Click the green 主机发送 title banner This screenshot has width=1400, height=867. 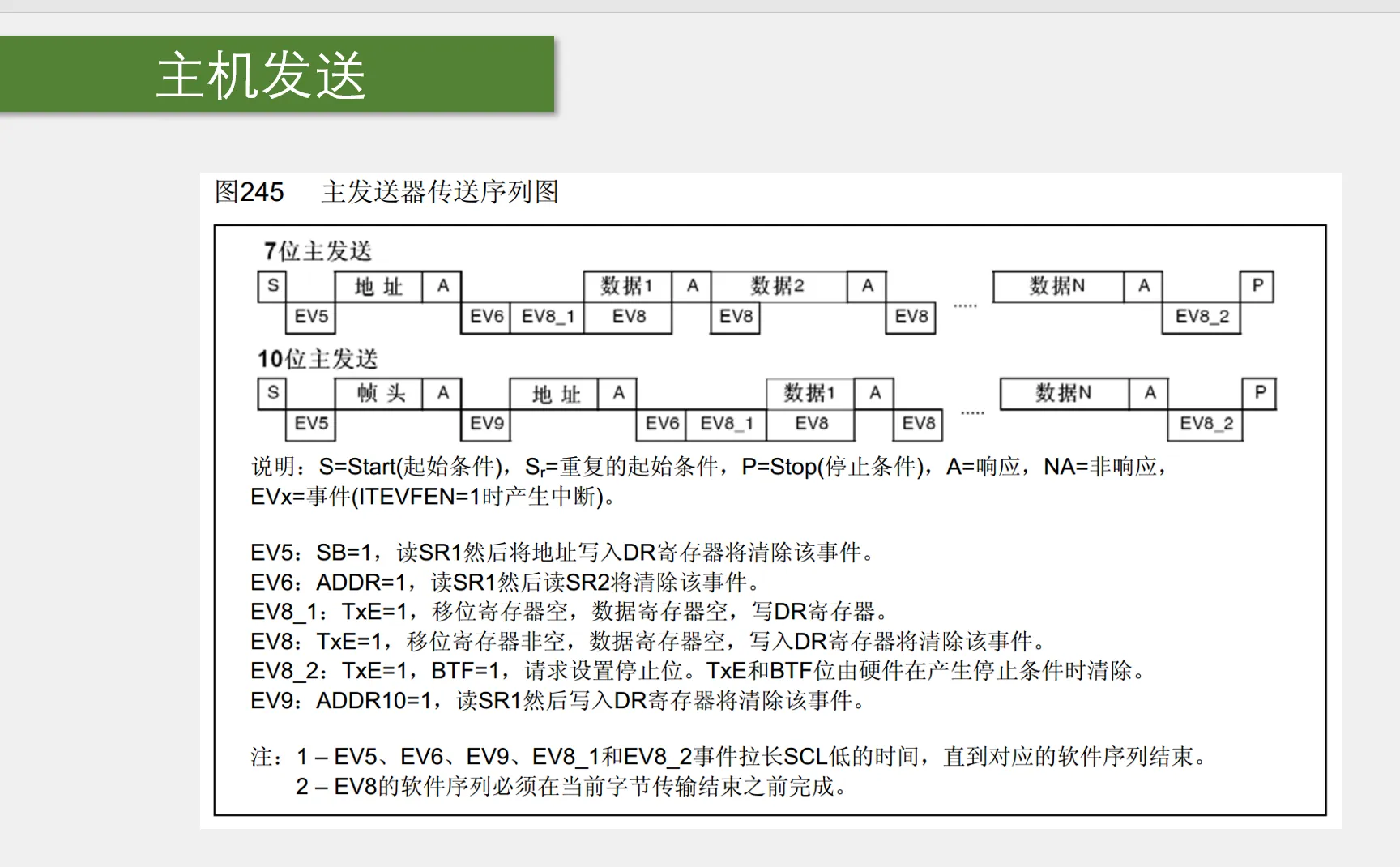(277, 74)
